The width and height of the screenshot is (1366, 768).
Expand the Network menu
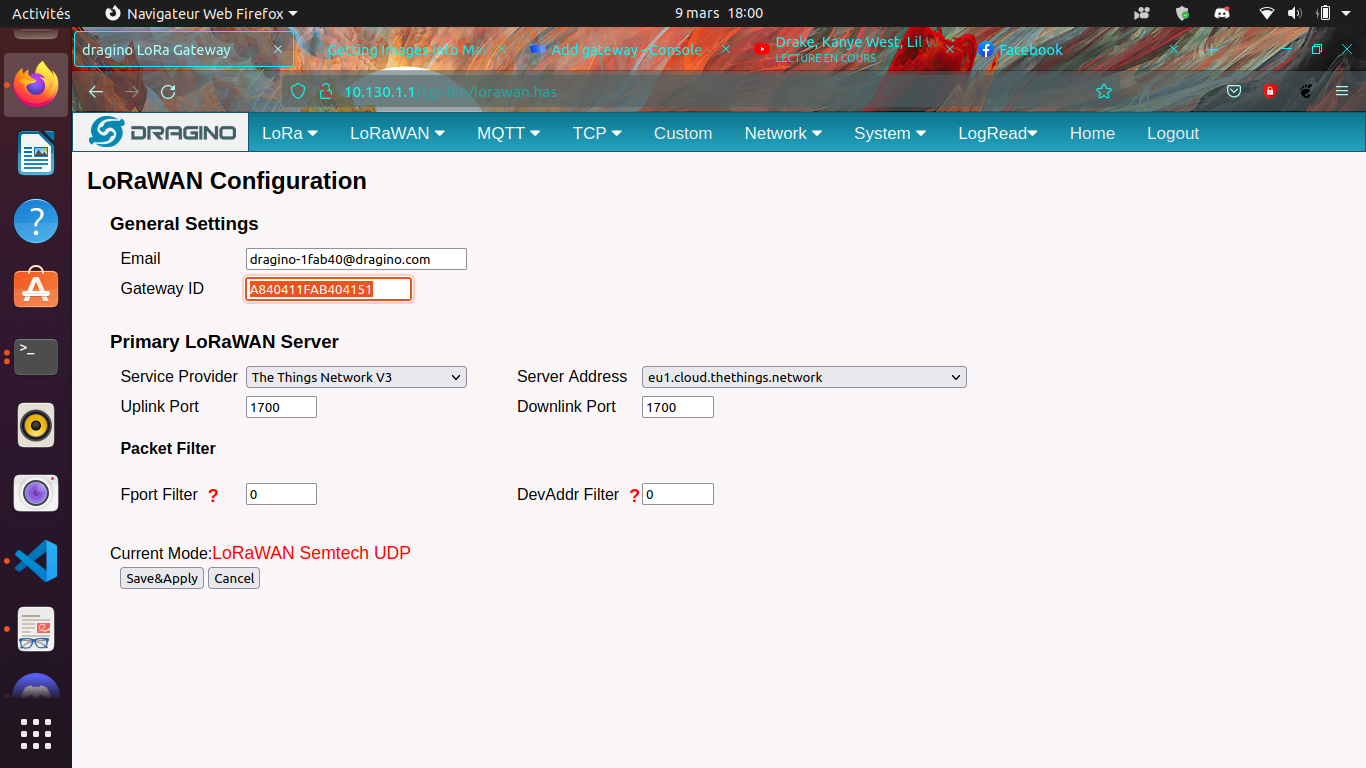(x=783, y=133)
